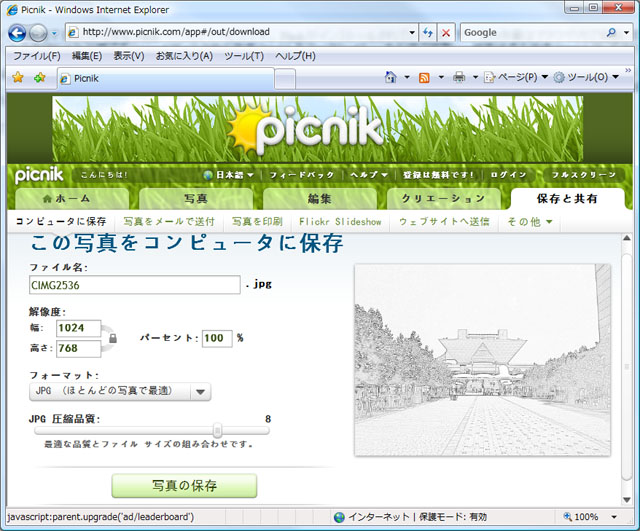Switch to the 写真 tab
Viewport: 640px width, 531px height.
[196, 199]
